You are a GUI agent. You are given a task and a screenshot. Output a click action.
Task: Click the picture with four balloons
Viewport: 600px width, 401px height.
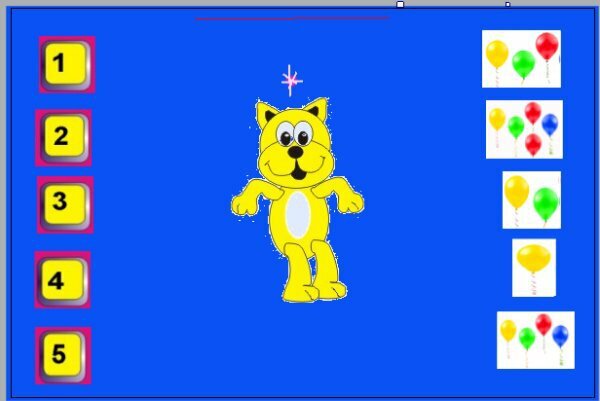click(x=536, y=340)
